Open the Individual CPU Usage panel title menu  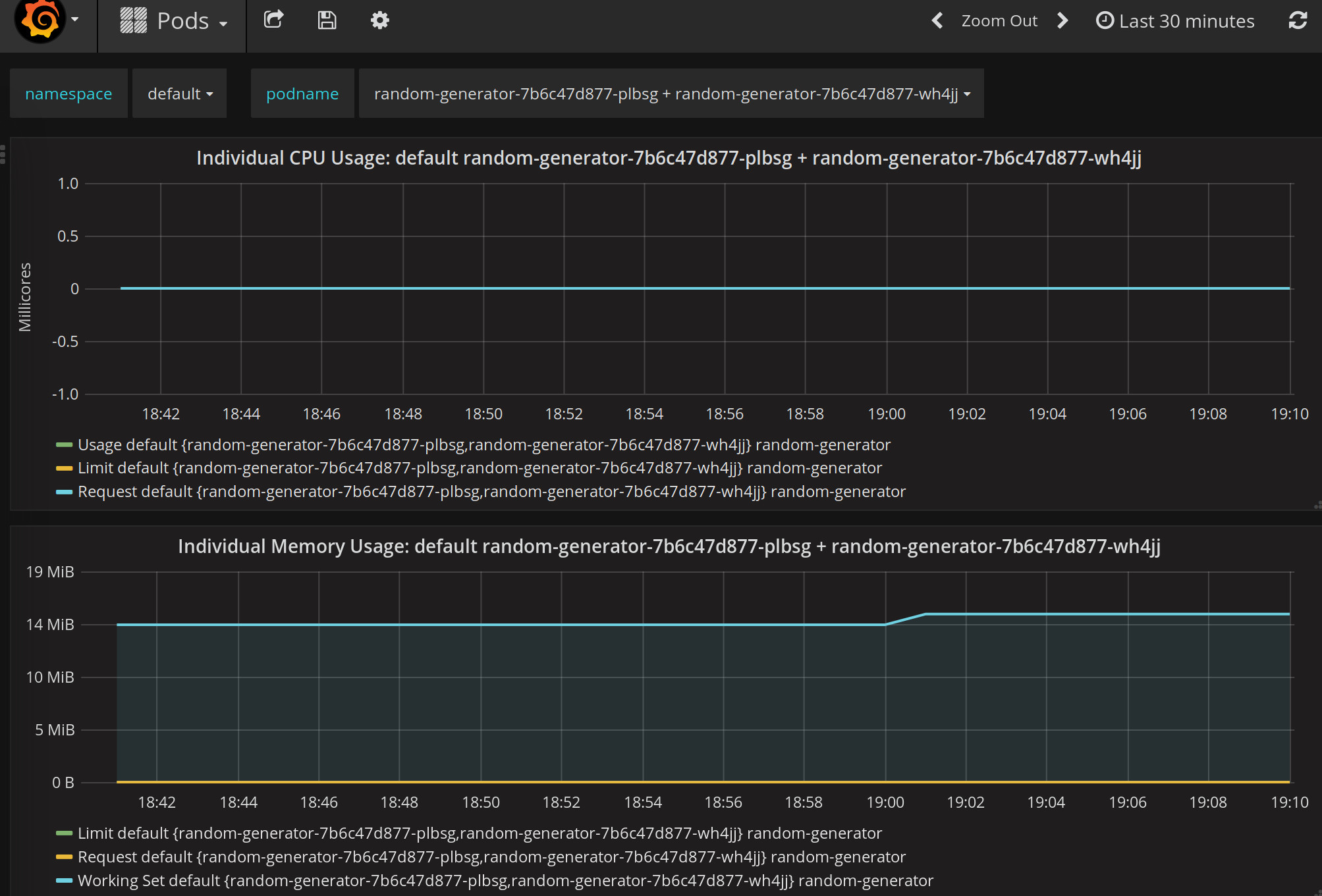tap(669, 158)
